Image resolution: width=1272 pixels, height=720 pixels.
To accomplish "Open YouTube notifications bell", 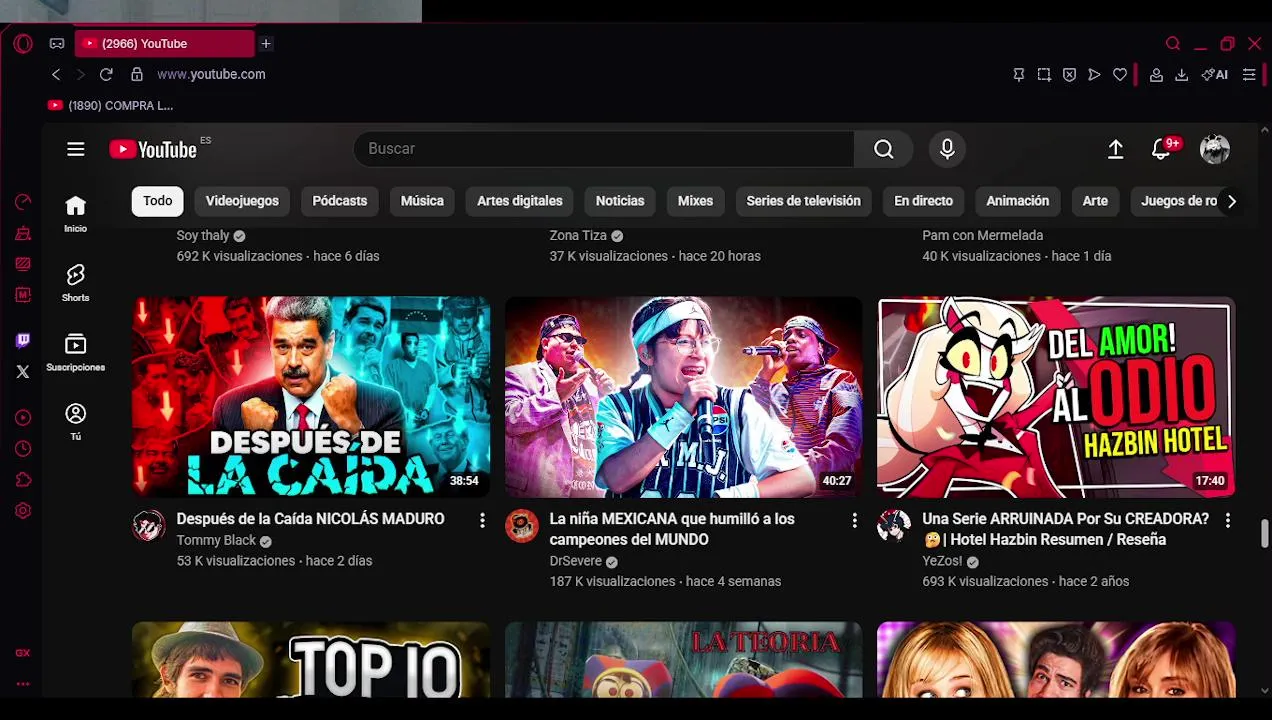I will [1162, 149].
